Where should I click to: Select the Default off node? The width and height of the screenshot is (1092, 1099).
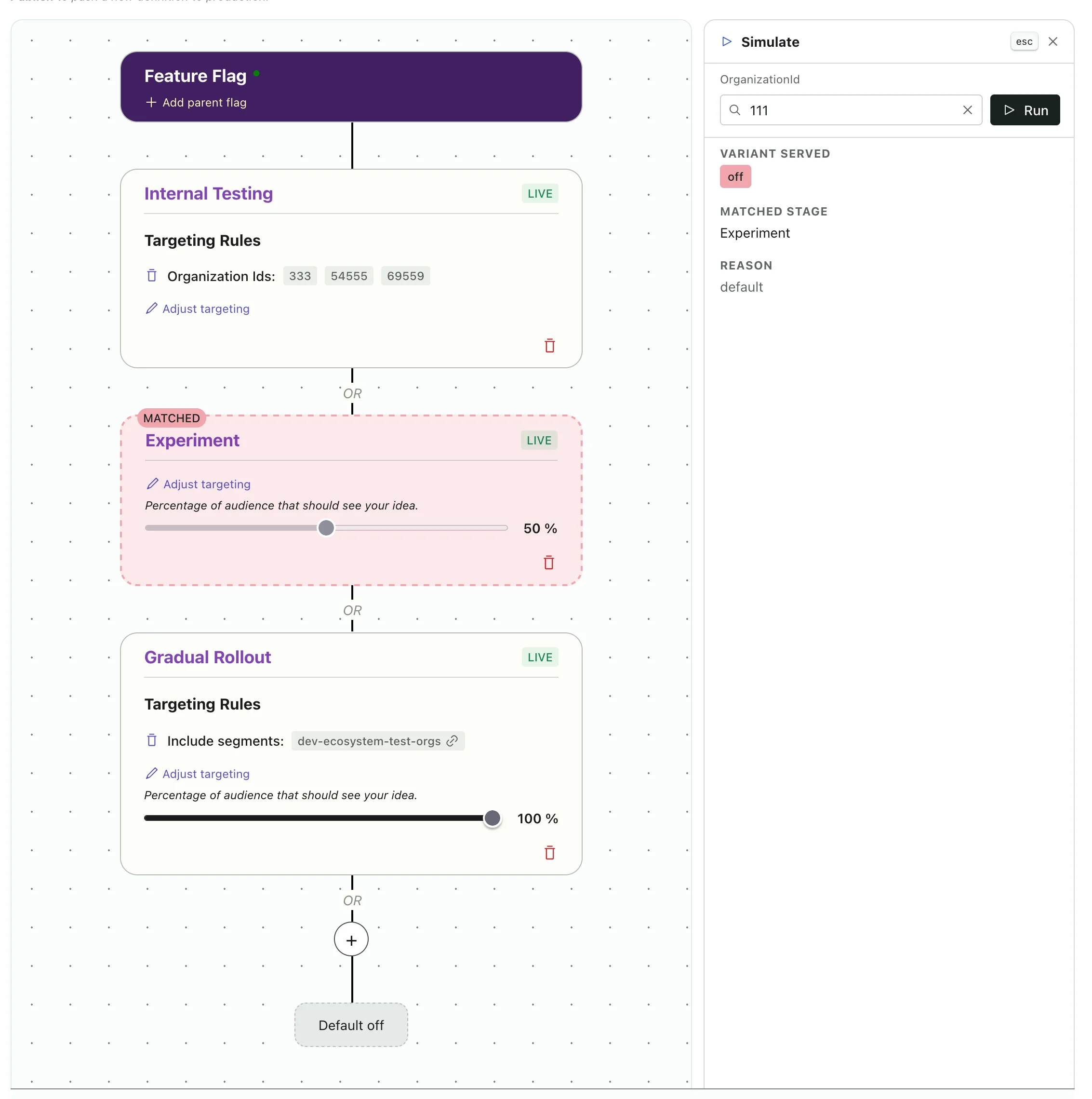351,1025
